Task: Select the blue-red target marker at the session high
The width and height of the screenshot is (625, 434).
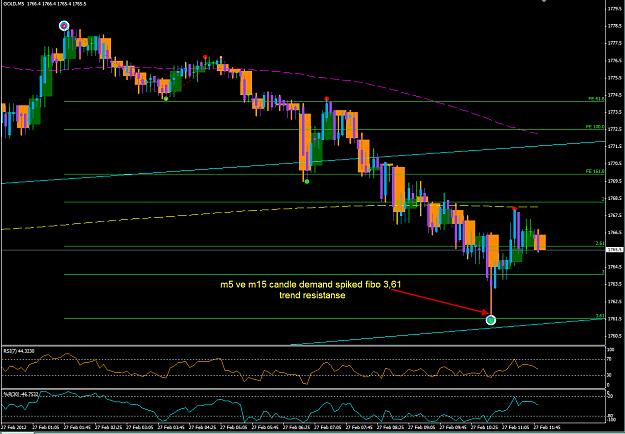Action: coord(64,26)
